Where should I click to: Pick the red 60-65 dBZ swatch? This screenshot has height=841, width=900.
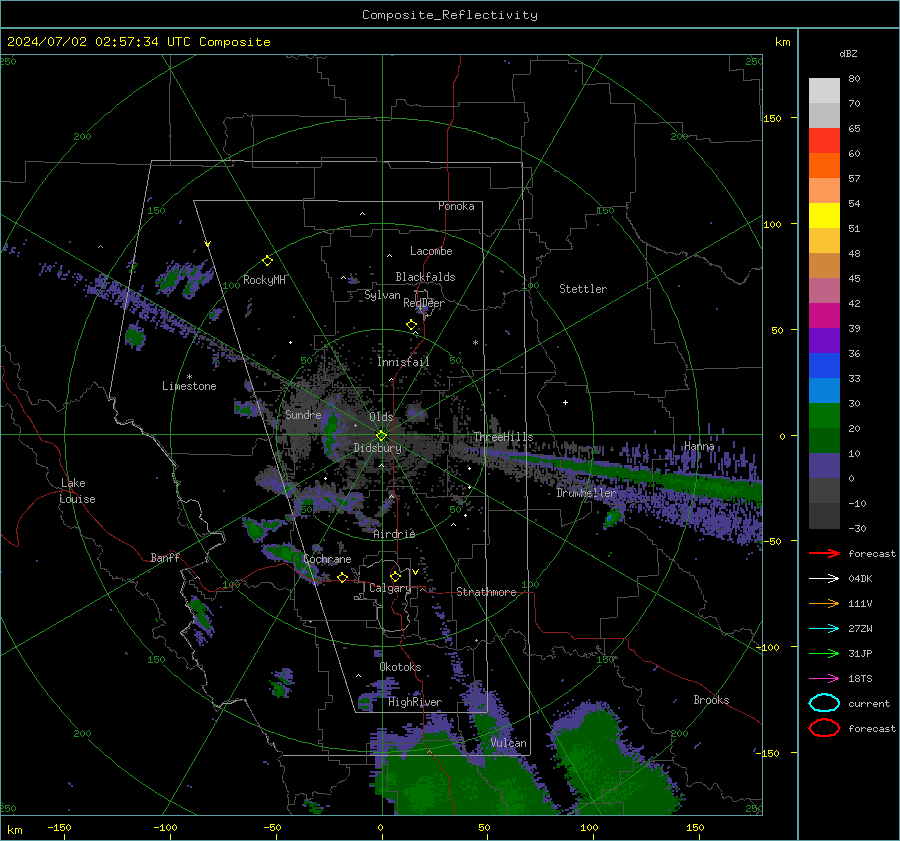click(824, 141)
